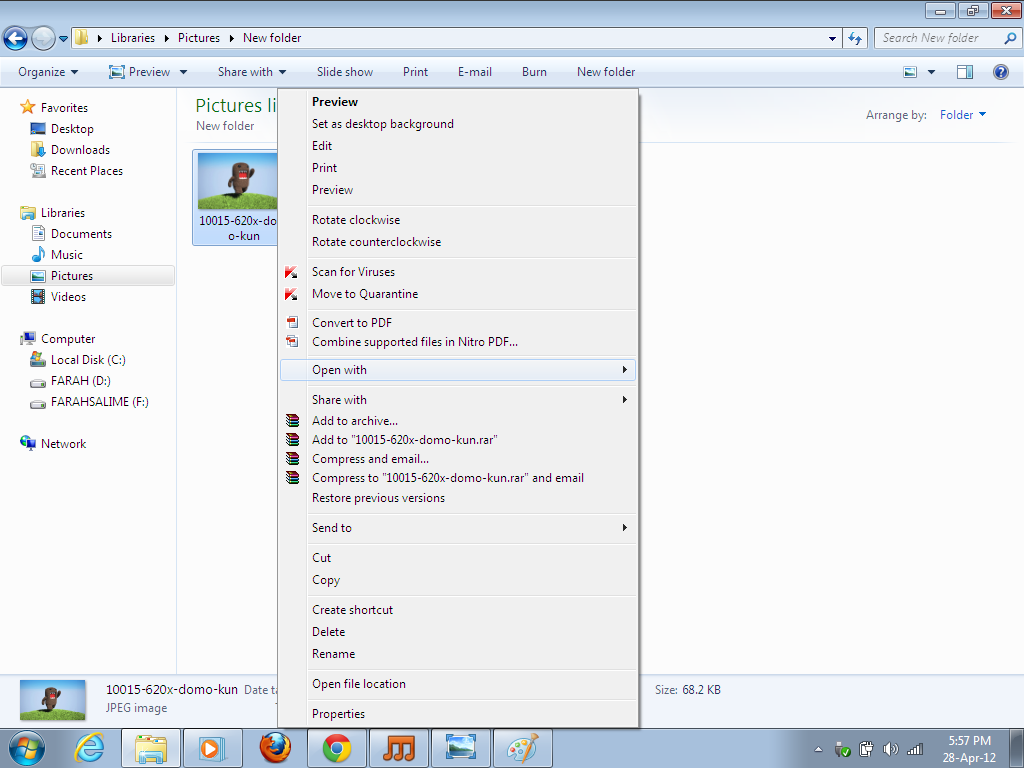Select Network in navigation pane

click(63, 443)
